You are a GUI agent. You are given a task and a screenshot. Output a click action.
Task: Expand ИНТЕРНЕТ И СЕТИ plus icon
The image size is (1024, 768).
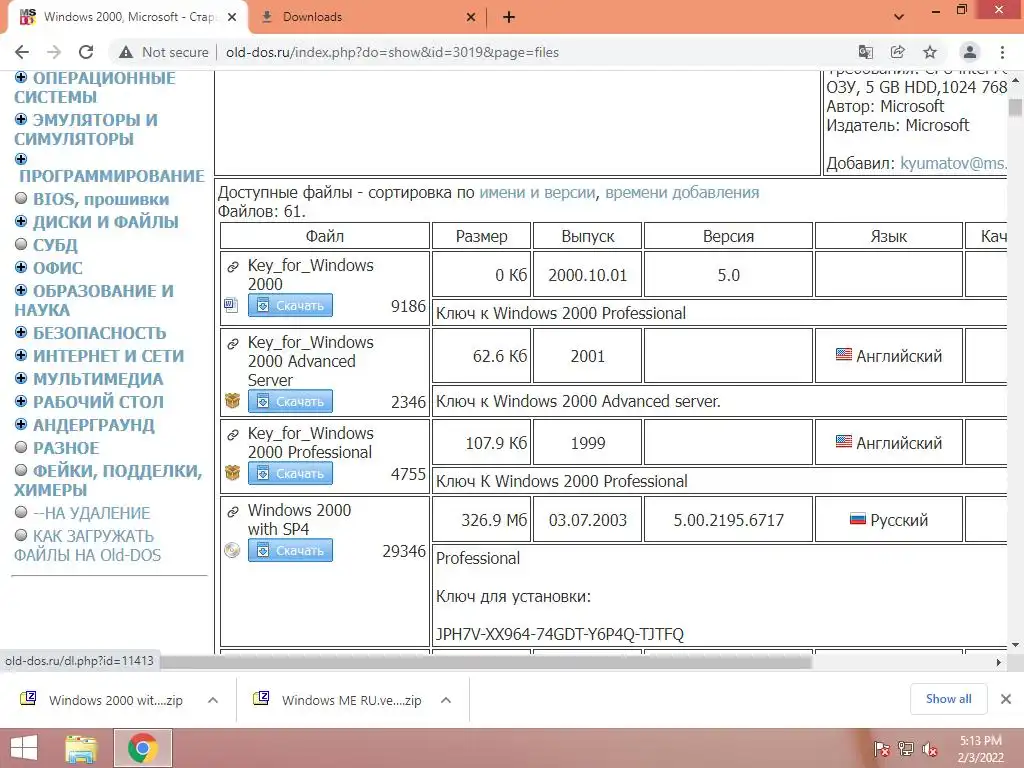click(21, 355)
